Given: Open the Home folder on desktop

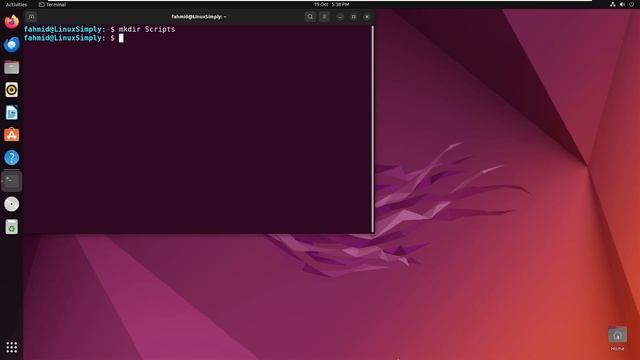Looking at the screenshot, I should pyautogui.click(x=618, y=338).
